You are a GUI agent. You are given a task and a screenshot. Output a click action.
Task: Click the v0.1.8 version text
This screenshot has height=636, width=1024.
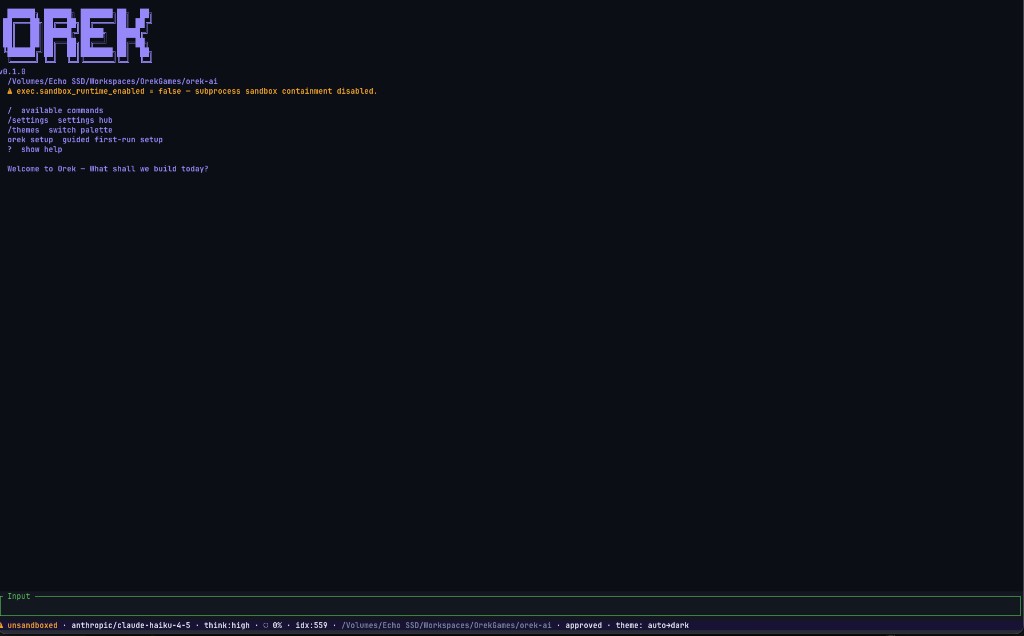click(12, 72)
